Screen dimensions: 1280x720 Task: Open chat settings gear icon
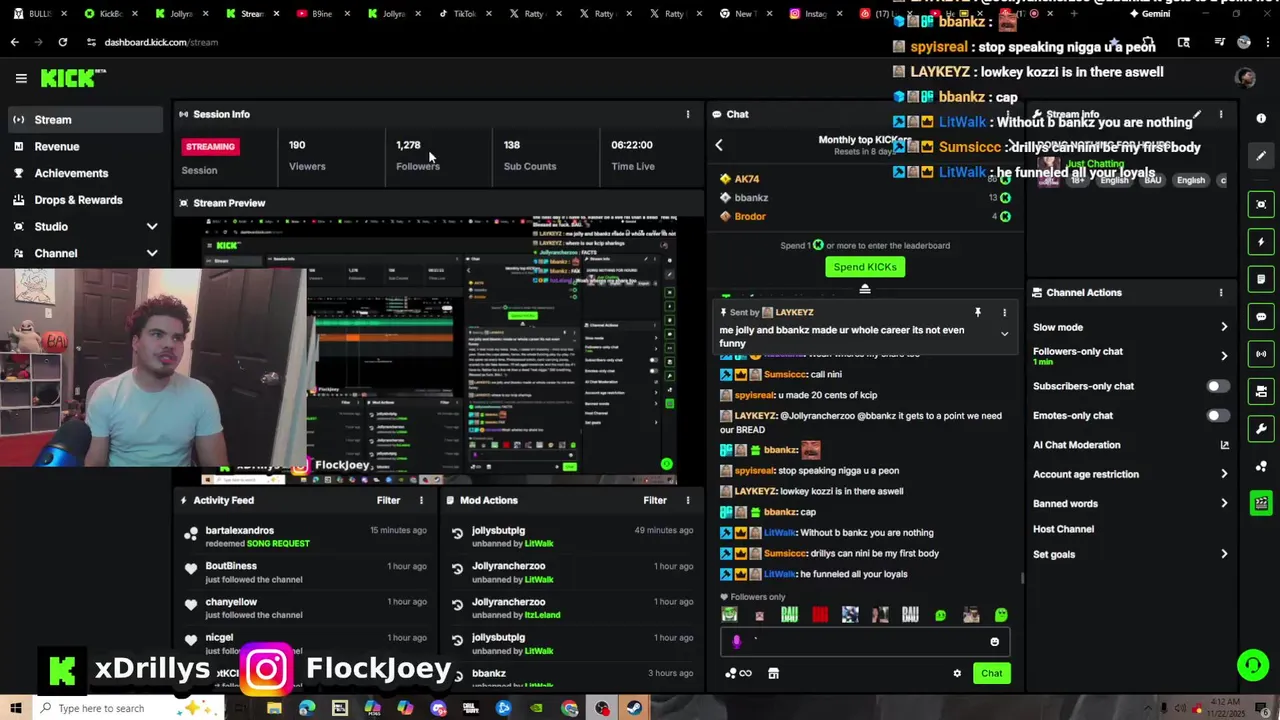[x=957, y=673]
